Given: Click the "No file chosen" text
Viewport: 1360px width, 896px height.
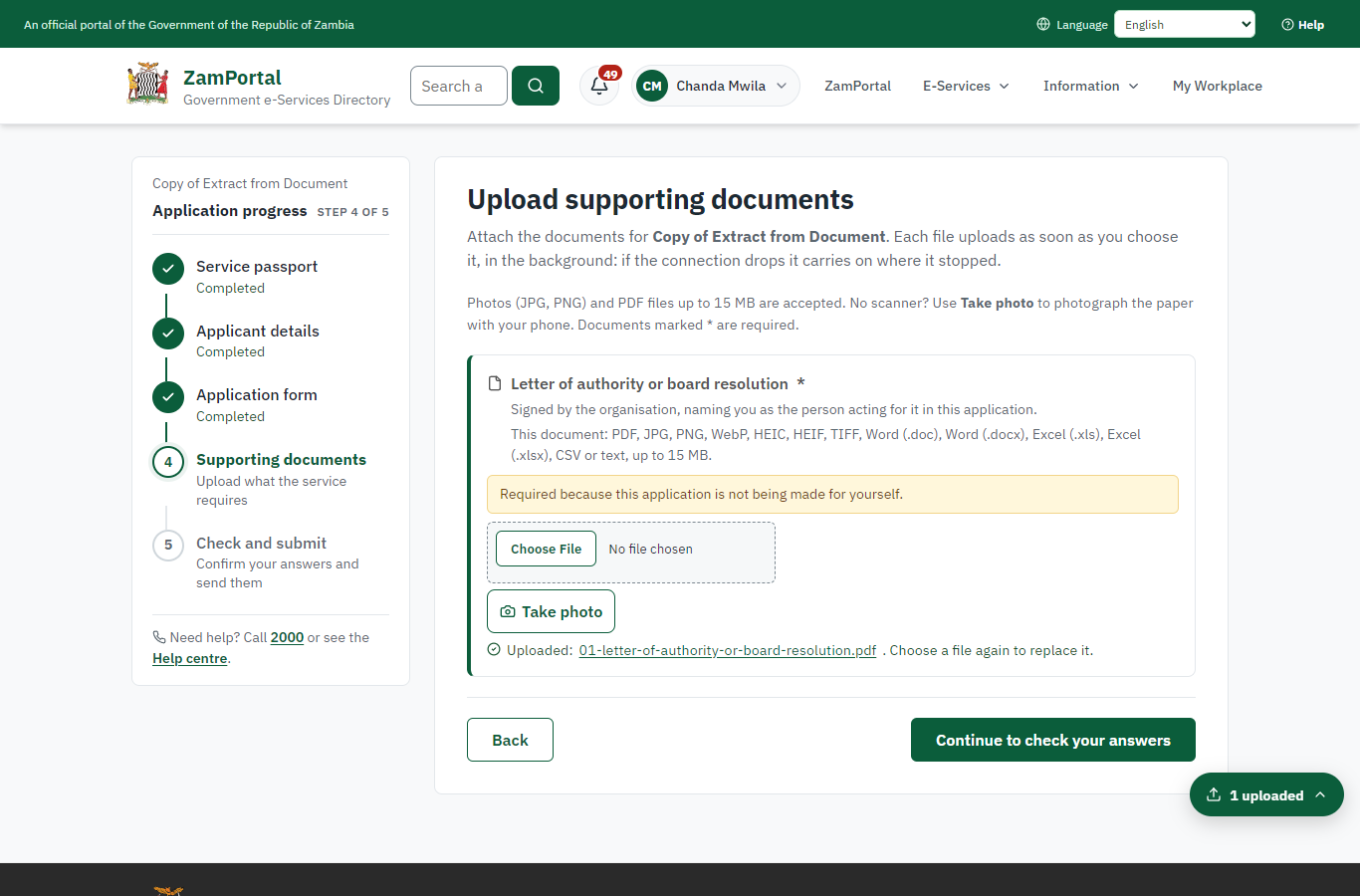Looking at the screenshot, I should point(650,549).
